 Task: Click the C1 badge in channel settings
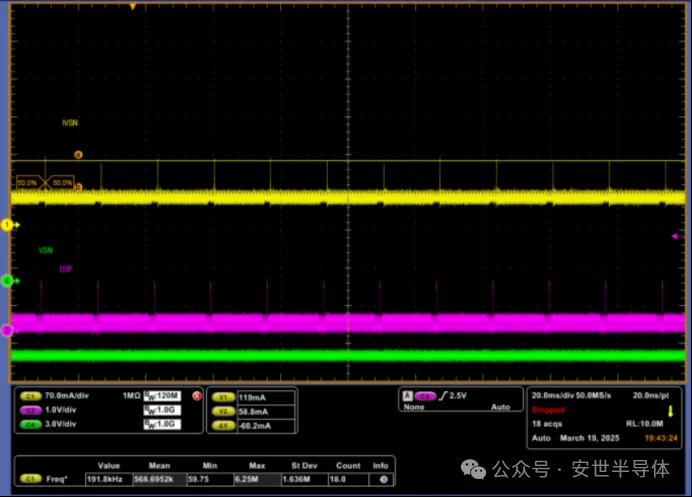tap(29, 396)
